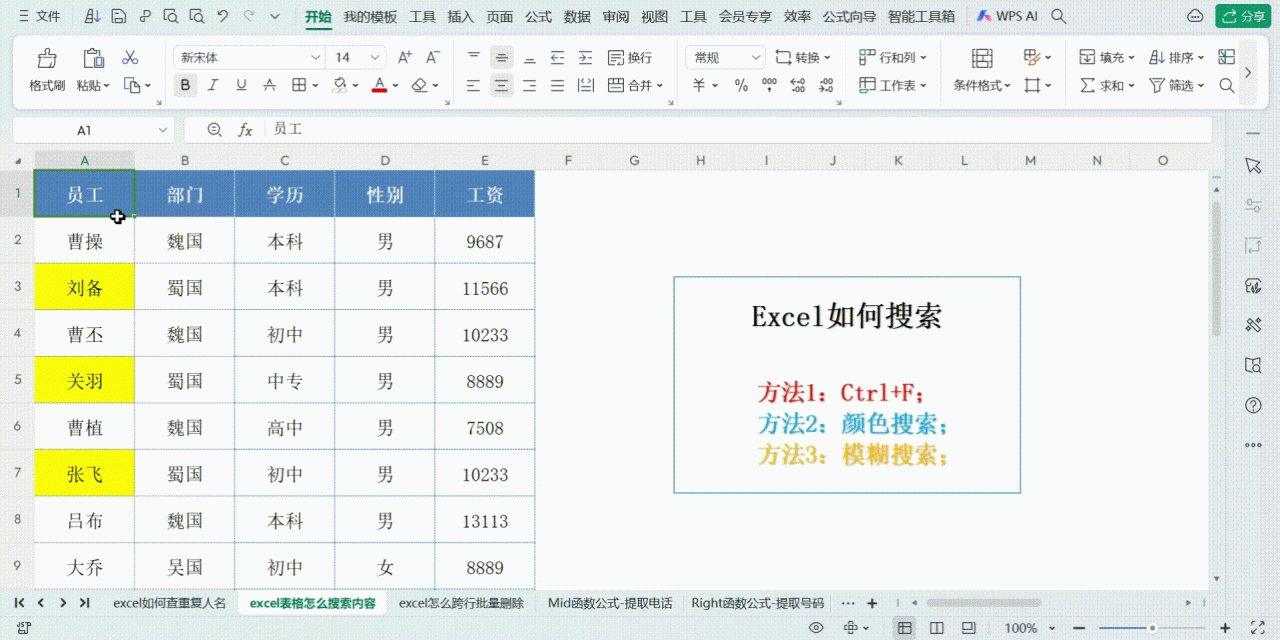The height and width of the screenshot is (640, 1280).
Task: Switch to the 数据 (Data) ribbon tab
Action: 577,16
